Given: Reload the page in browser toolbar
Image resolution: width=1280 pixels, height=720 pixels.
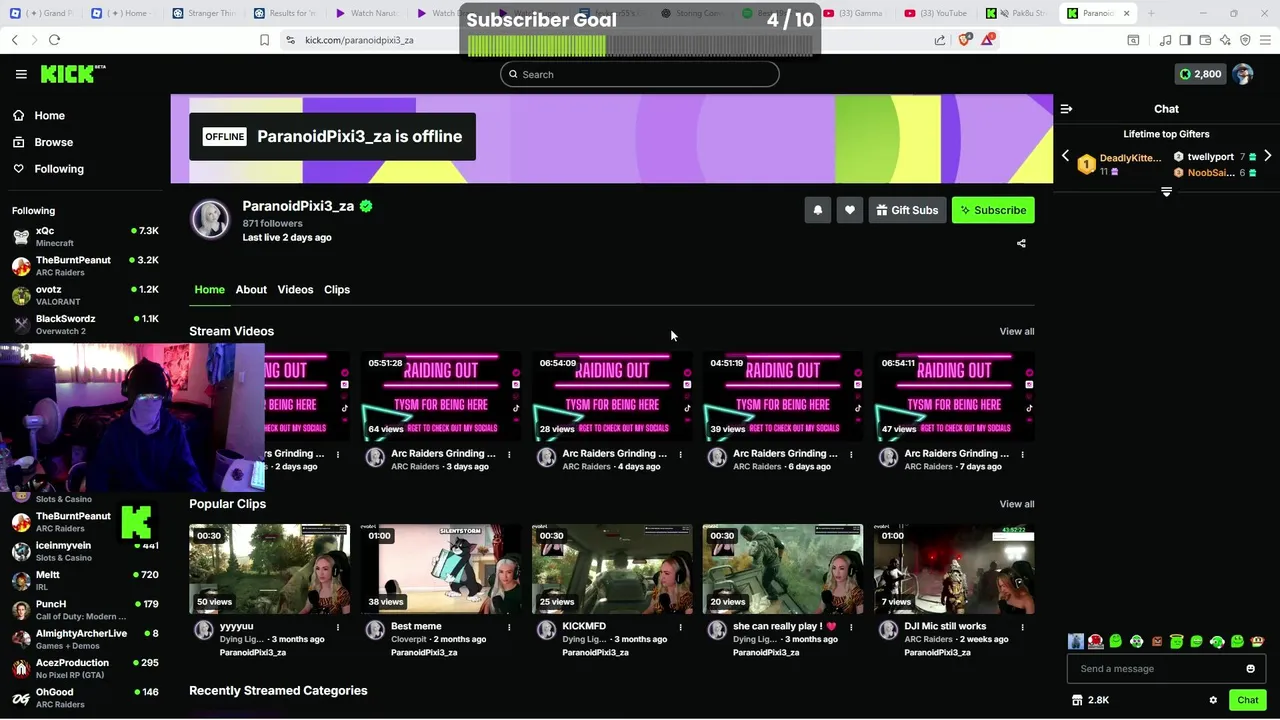Looking at the screenshot, I should pos(54,40).
